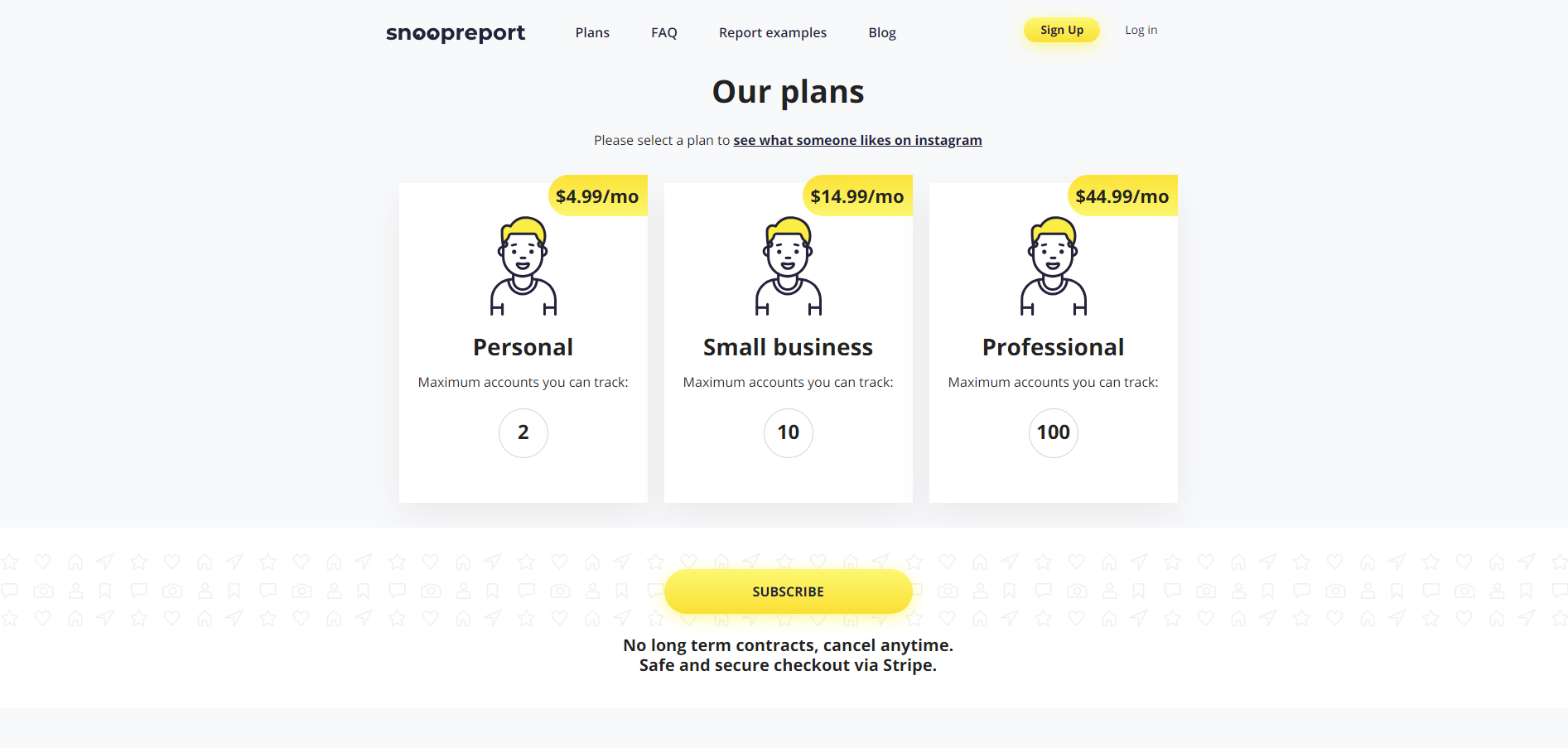The height and width of the screenshot is (748, 1568).
Task: Click the SUBSCRIBE button
Action: 788,591
